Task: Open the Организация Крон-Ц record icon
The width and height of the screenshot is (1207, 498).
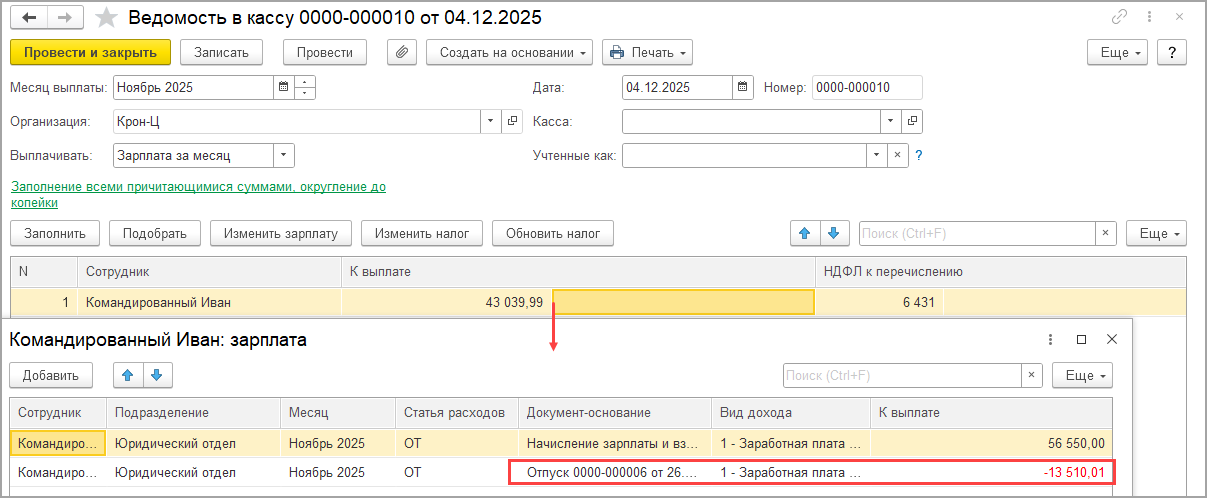Action: (x=512, y=121)
